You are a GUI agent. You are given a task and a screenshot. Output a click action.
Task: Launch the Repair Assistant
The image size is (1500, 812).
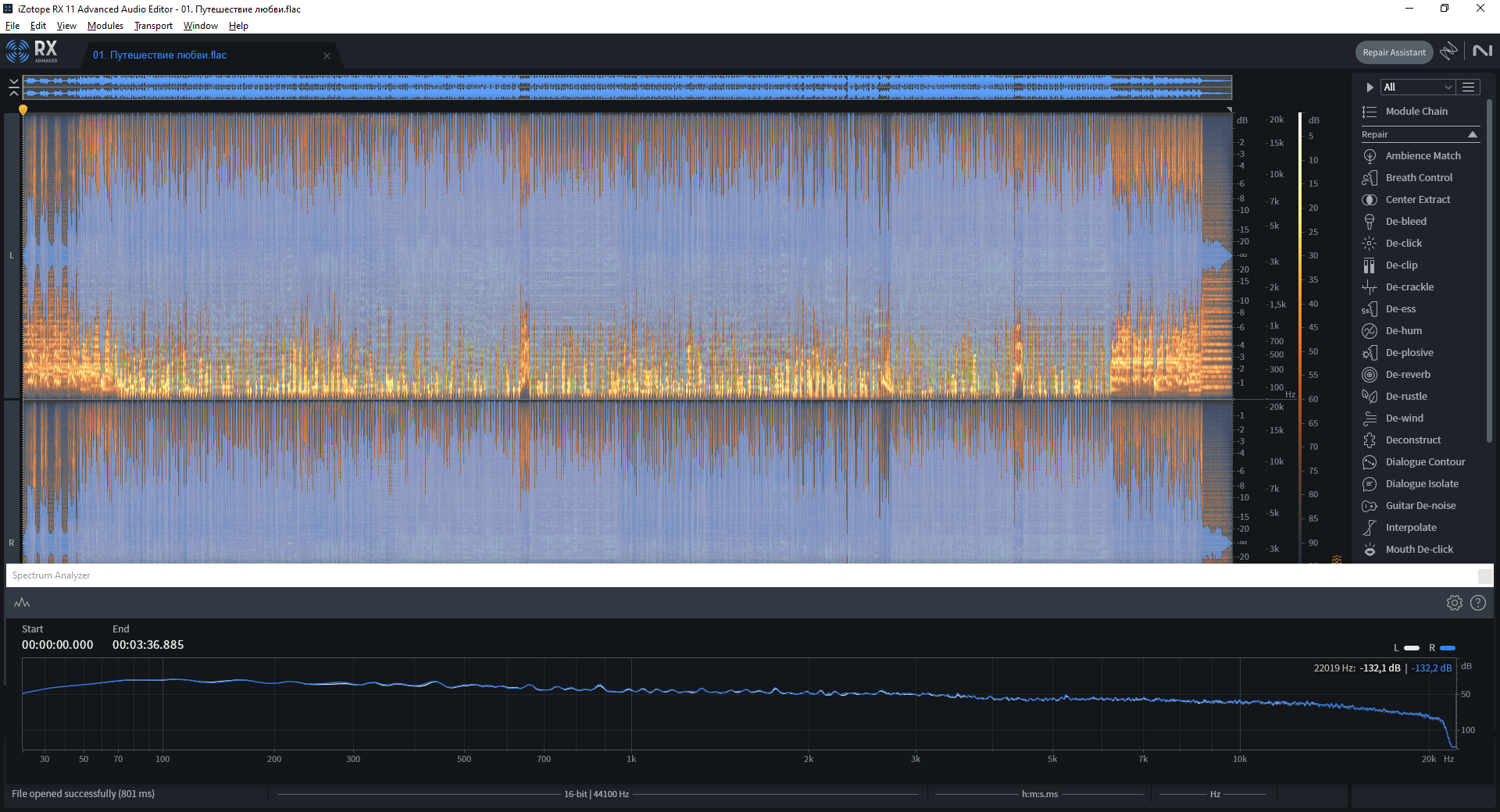(1394, 52)
